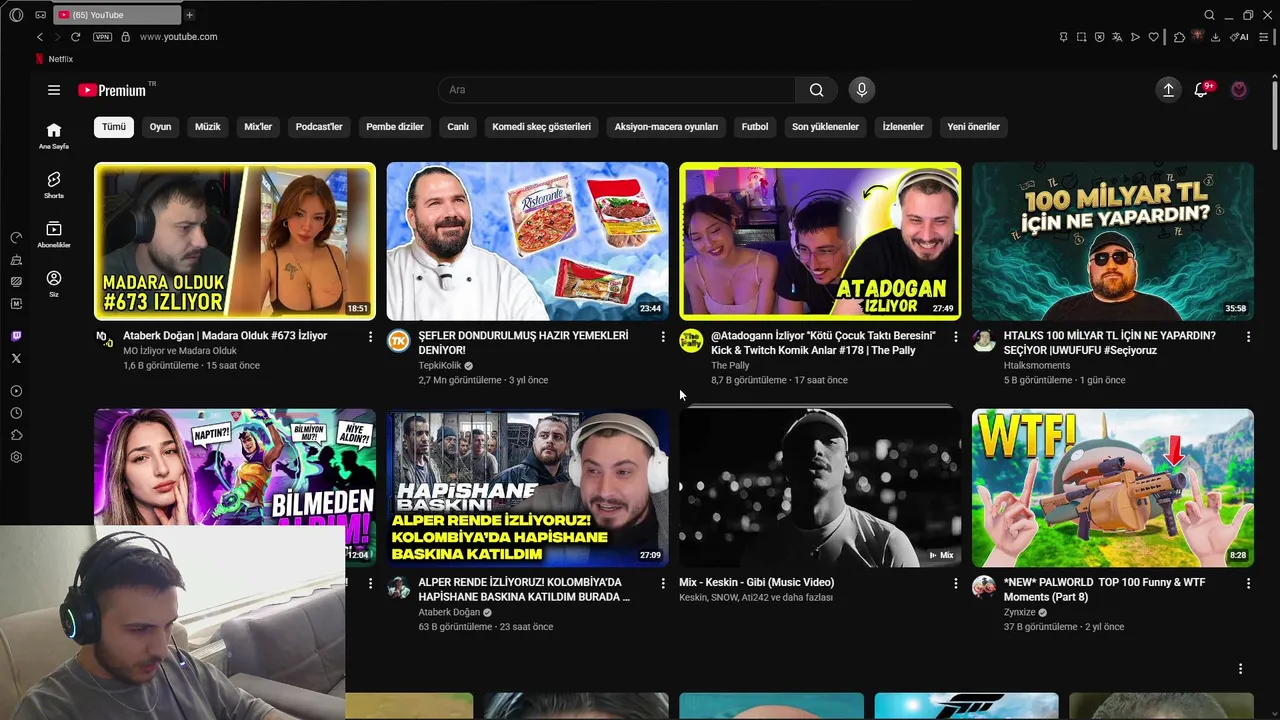The width and height of the screenshot is (1280, 720).
Task: Click the VPN badge in the address bar
Action: (x=102, y=37)
